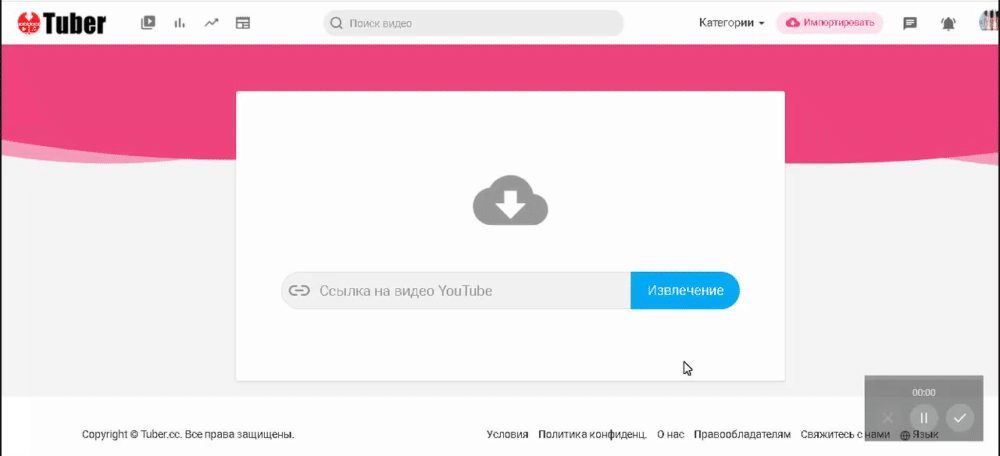Finish recording with the checkmark button

pyautogui.click(x=959, y=418)
